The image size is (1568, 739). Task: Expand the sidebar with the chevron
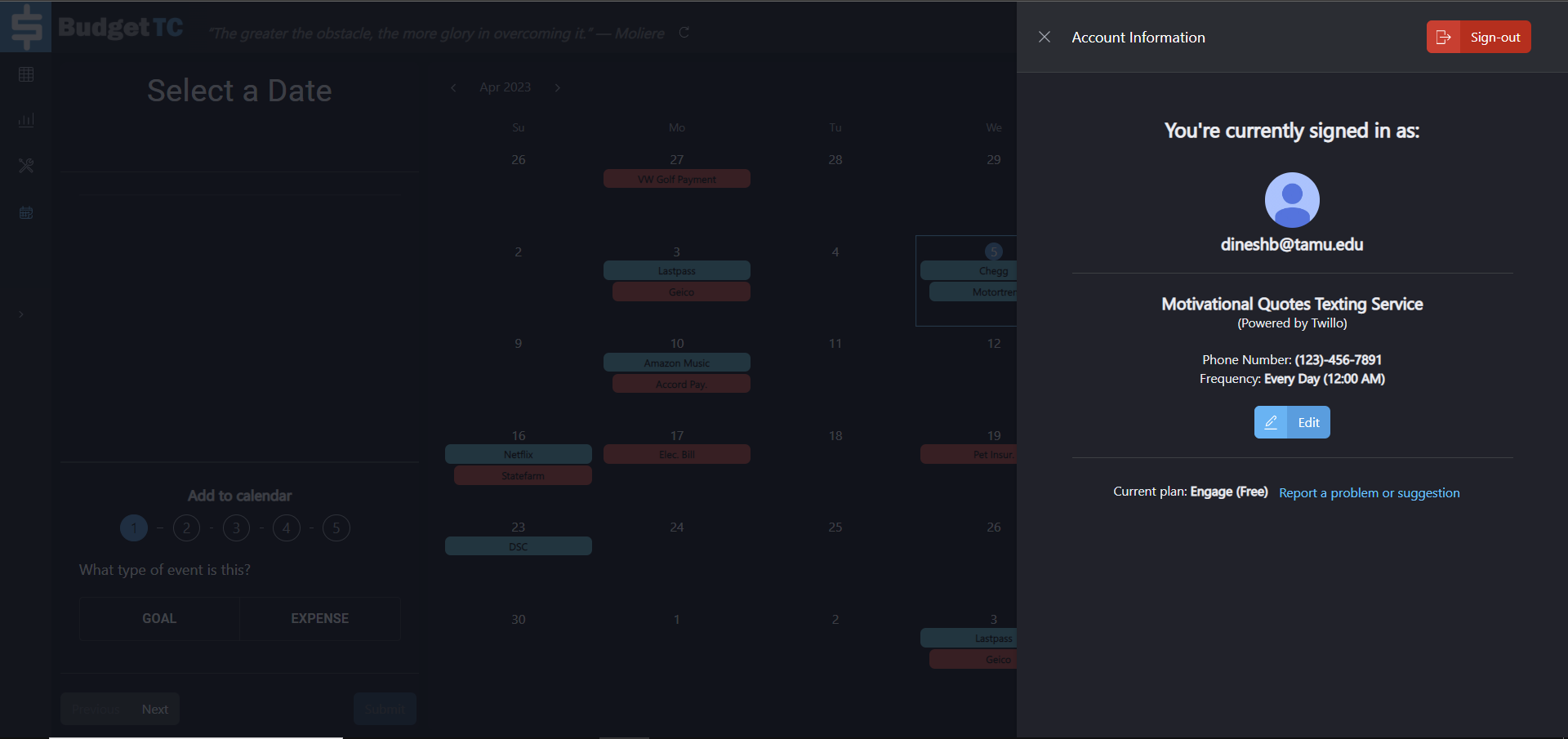tap(21, 314)
